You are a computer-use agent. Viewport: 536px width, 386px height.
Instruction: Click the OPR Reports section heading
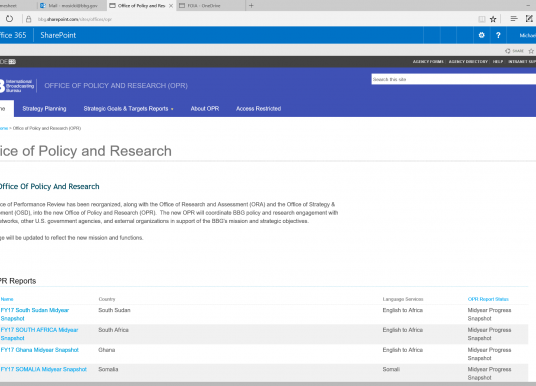pos(18,281)
